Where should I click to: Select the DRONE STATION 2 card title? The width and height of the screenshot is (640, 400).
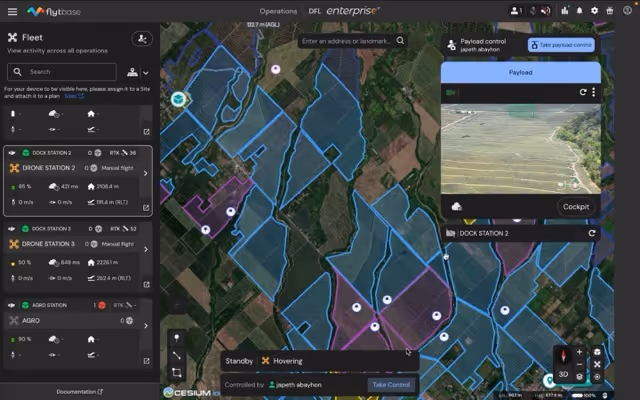pyautogui.click(x=49, y=168)
